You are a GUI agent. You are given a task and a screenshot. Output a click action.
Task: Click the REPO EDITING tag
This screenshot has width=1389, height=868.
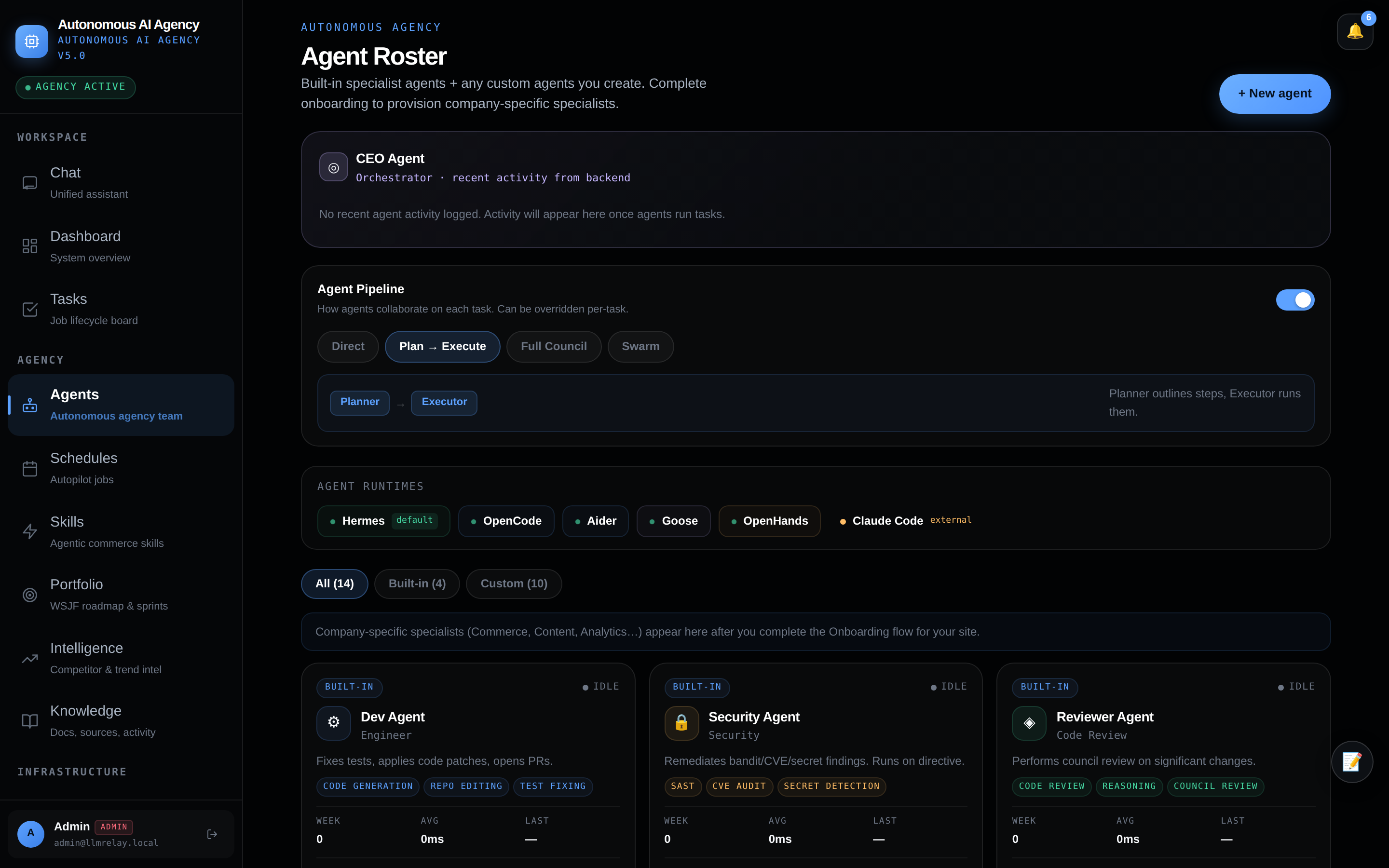[466, 787]
